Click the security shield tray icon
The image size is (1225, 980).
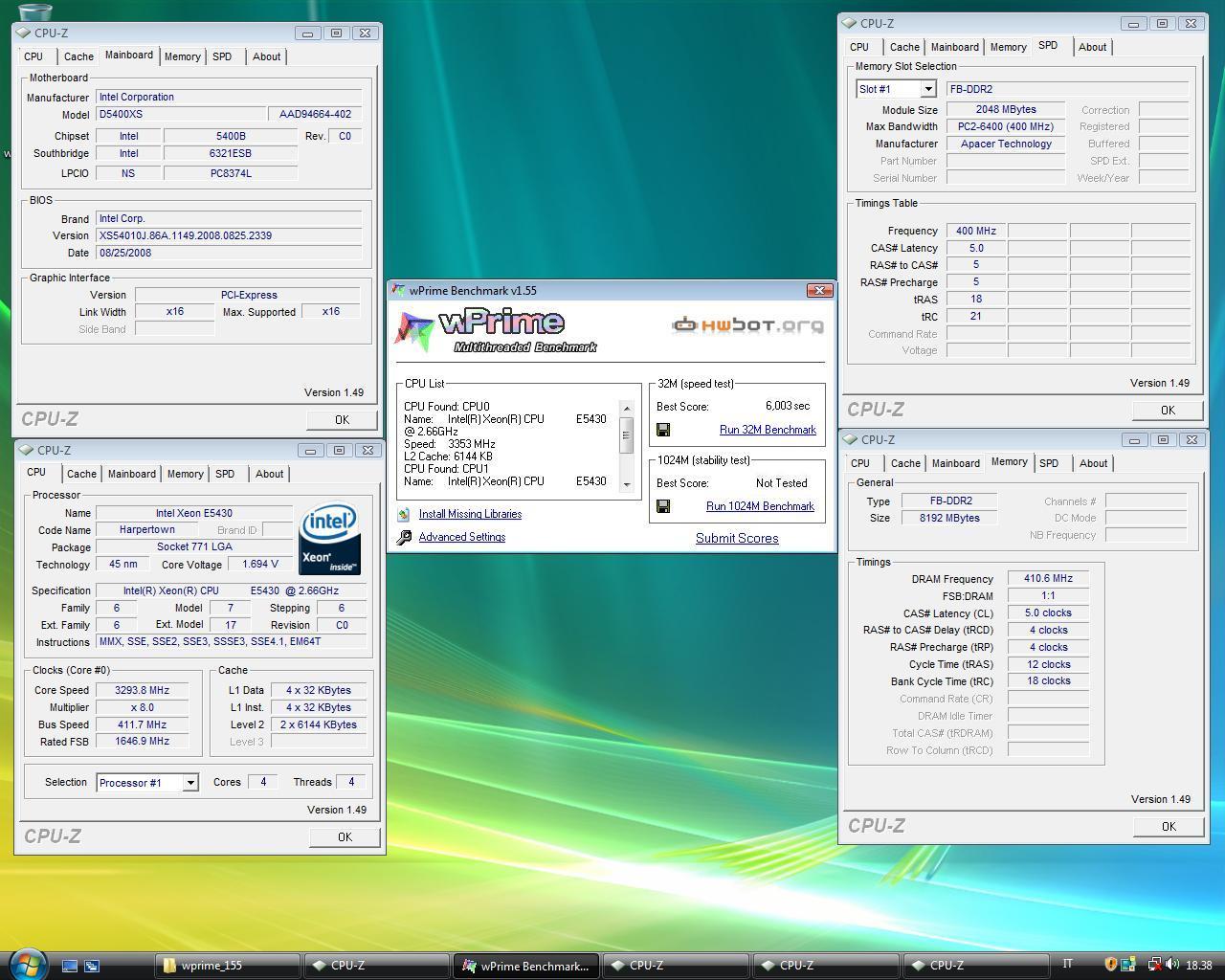1111,965
